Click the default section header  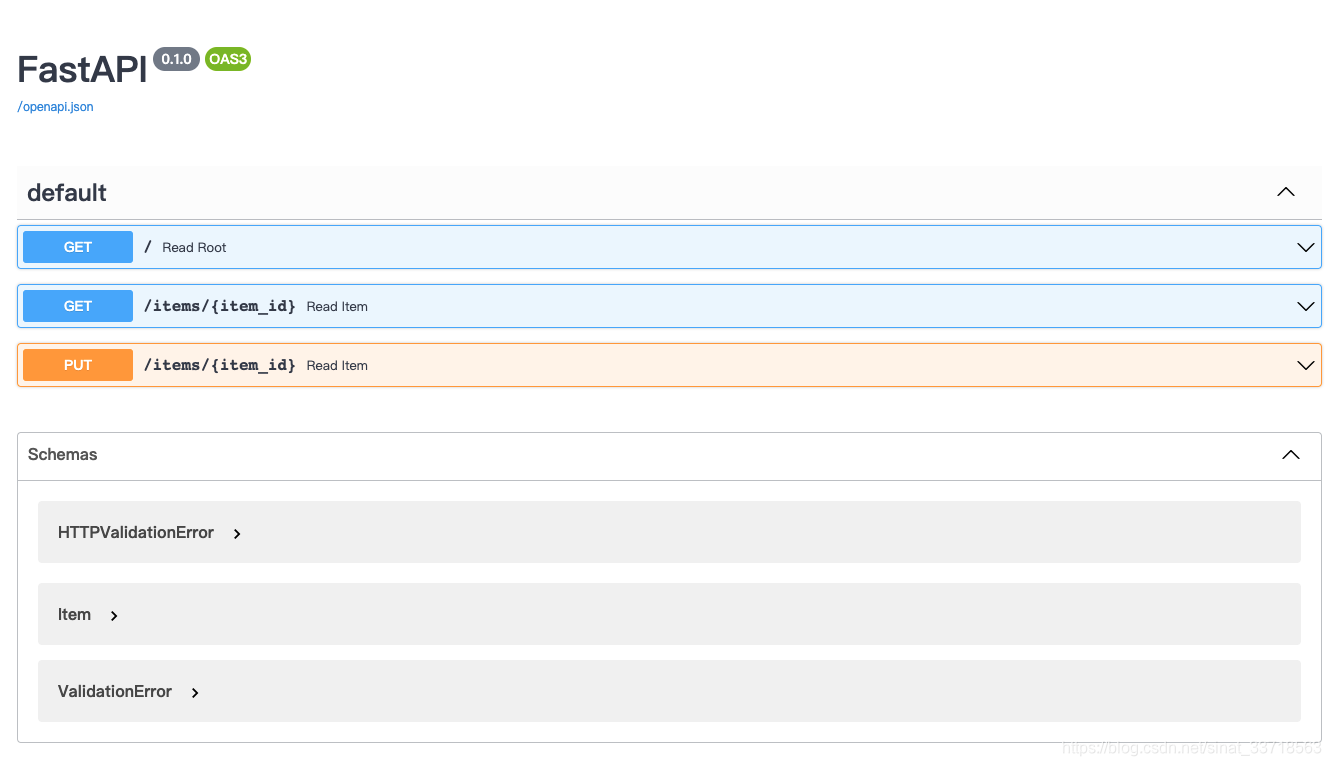click(66, 192)
